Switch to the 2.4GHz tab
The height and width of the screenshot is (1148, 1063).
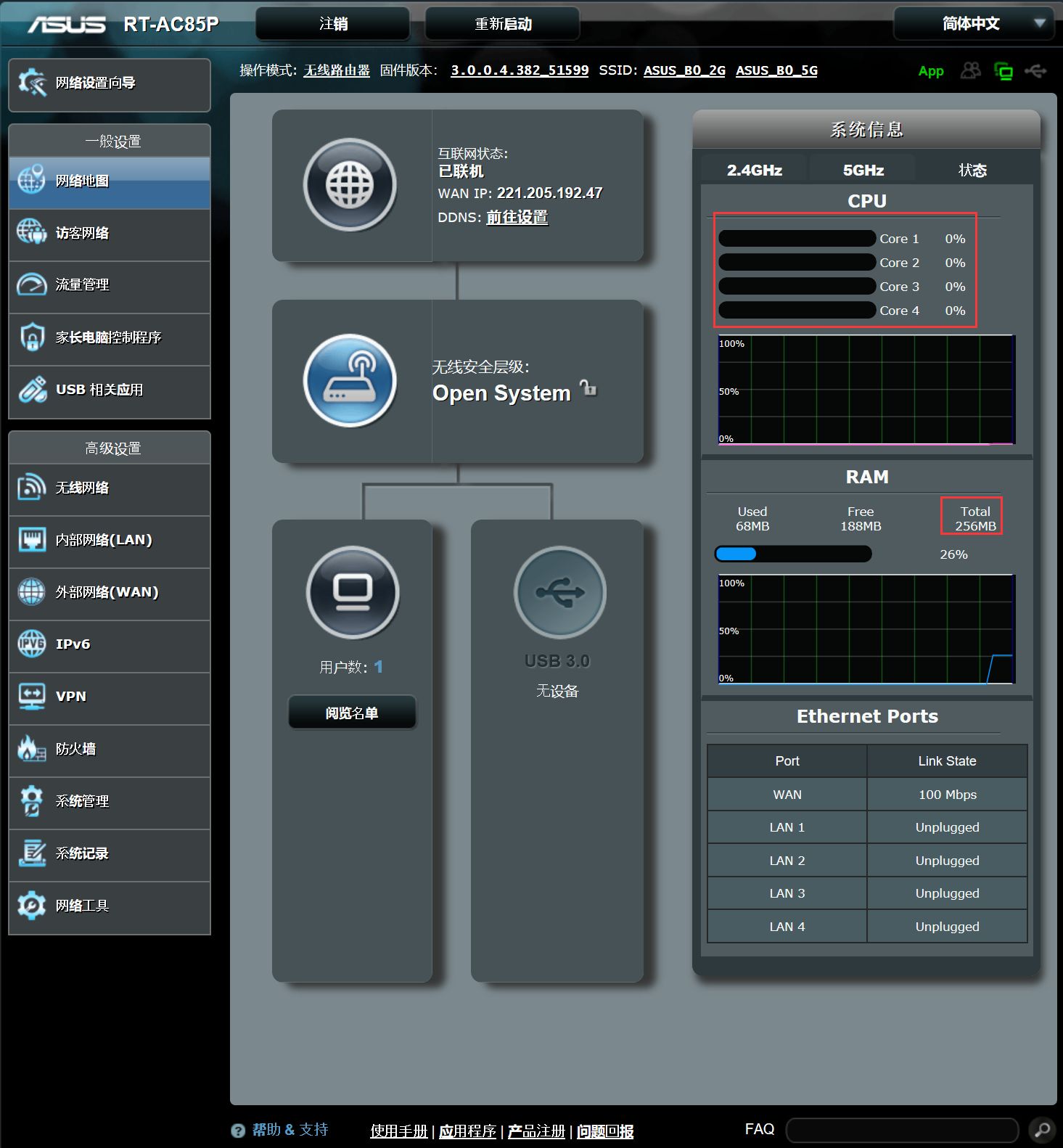(754, 170)
